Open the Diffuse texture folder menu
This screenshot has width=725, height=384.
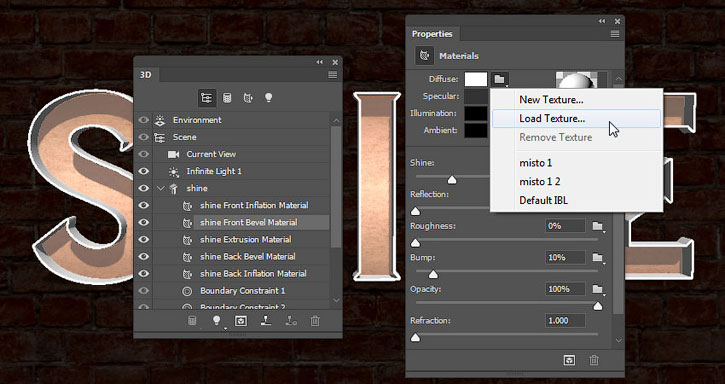(x=500, y=79)
